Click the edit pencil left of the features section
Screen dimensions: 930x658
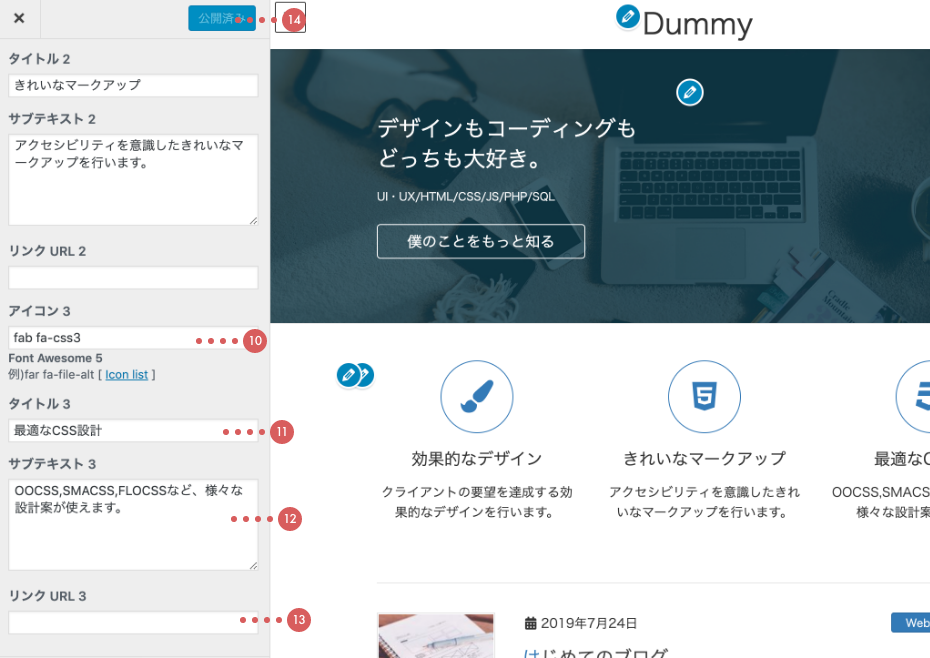click(348, 375)
